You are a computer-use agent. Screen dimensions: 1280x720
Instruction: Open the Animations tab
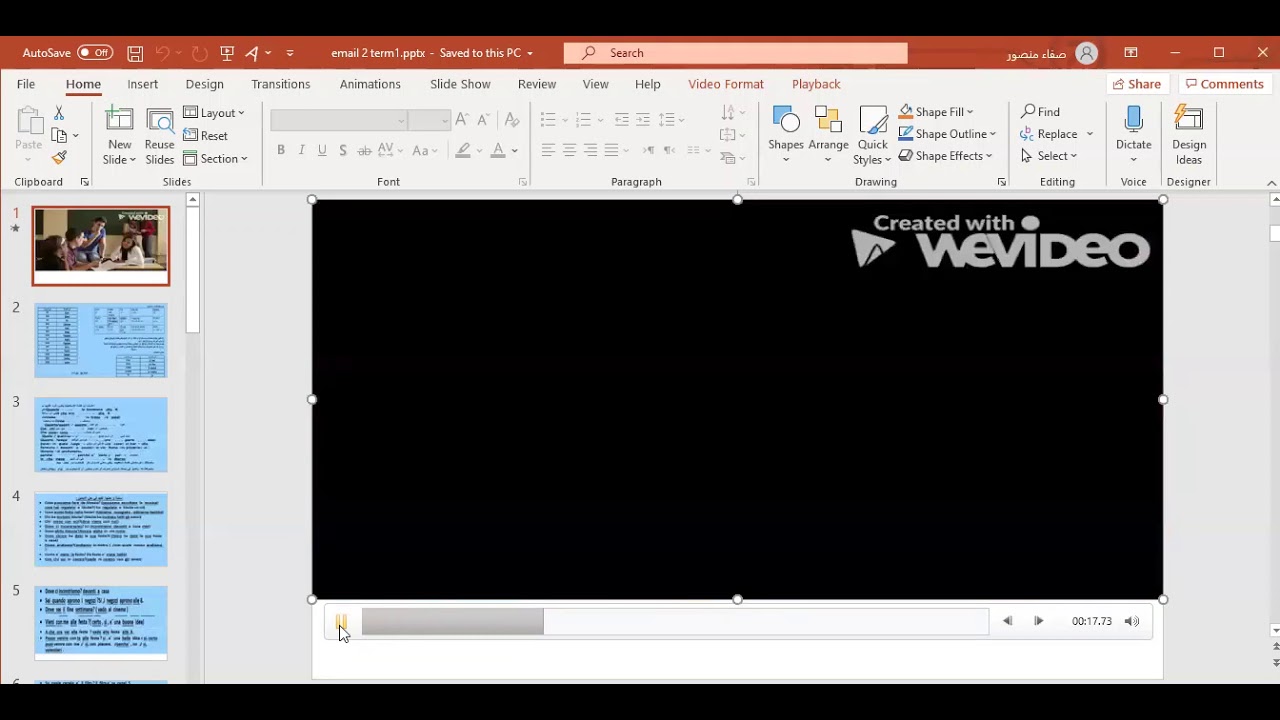pyautogui.click(x=370, y=84)
